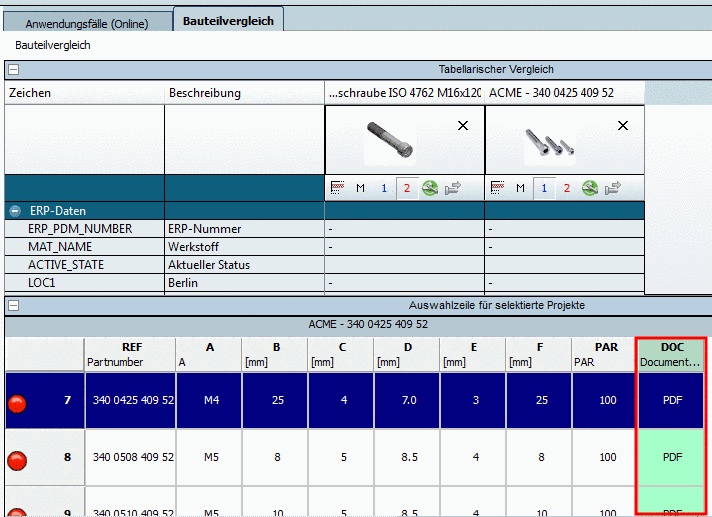Open the PDF document in row 8

click(672, 457)
